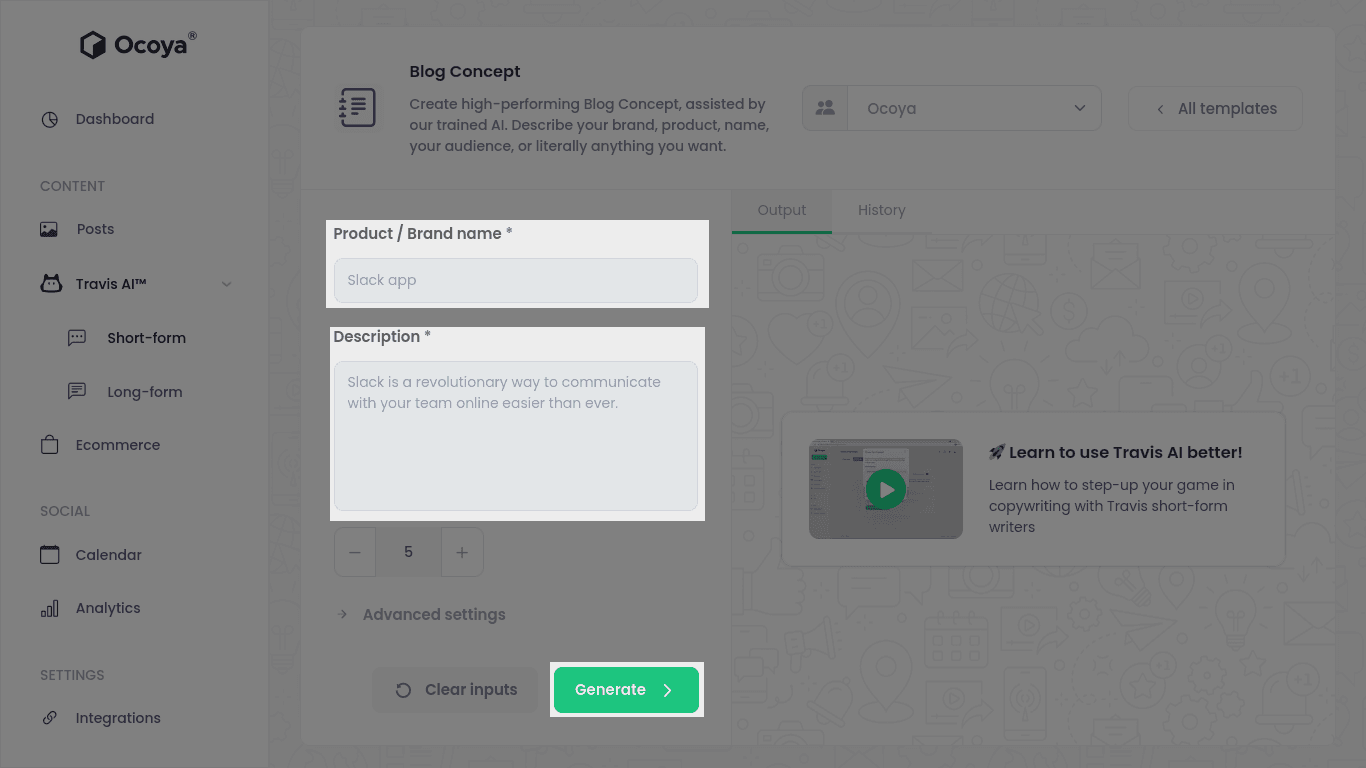The image size is (1366, 768).
Task: Click the Product / Brand name field
Action: [516, 280]
